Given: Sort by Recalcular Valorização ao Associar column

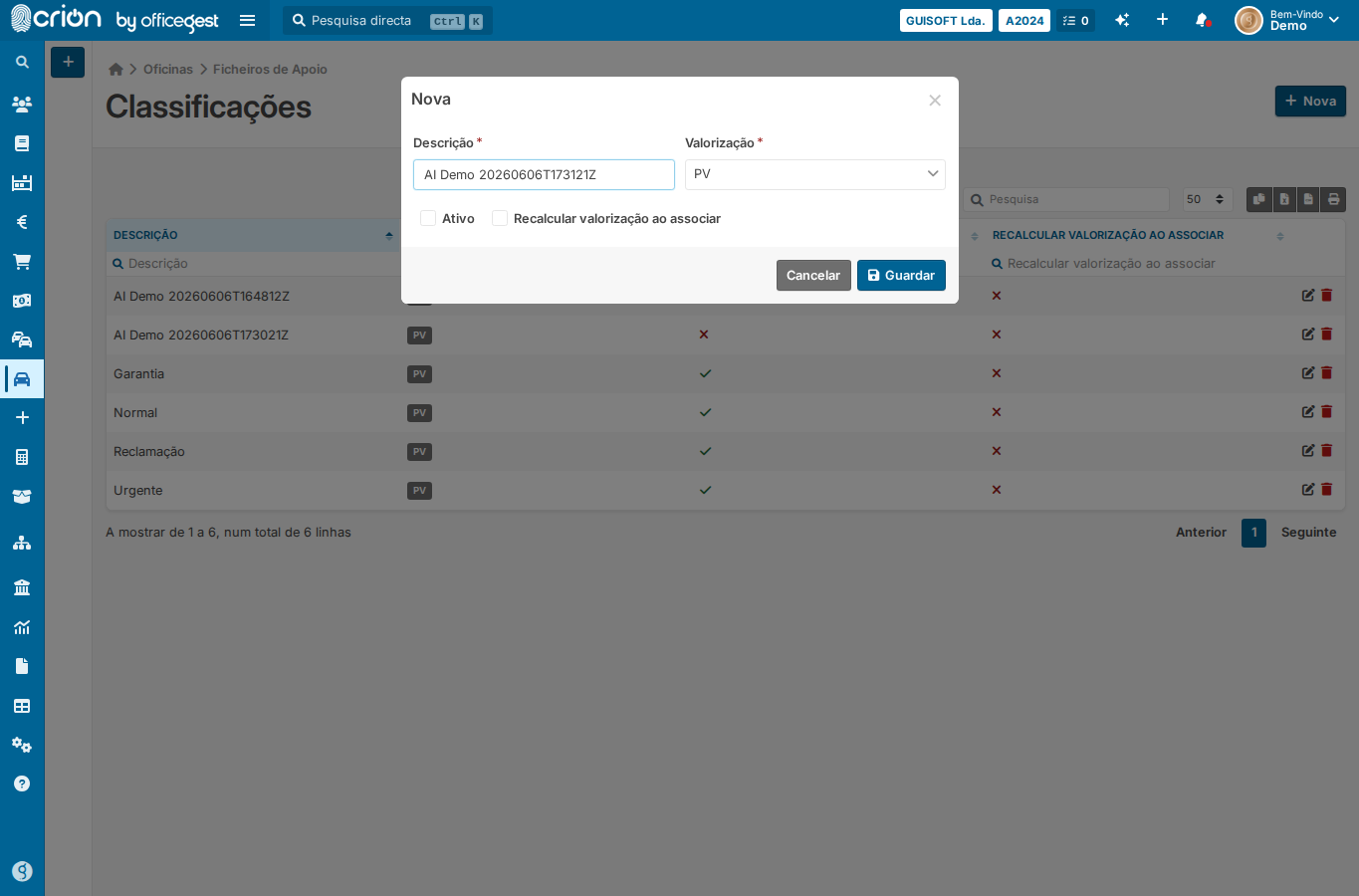Looking at the screenshot, I should 1280,236.
